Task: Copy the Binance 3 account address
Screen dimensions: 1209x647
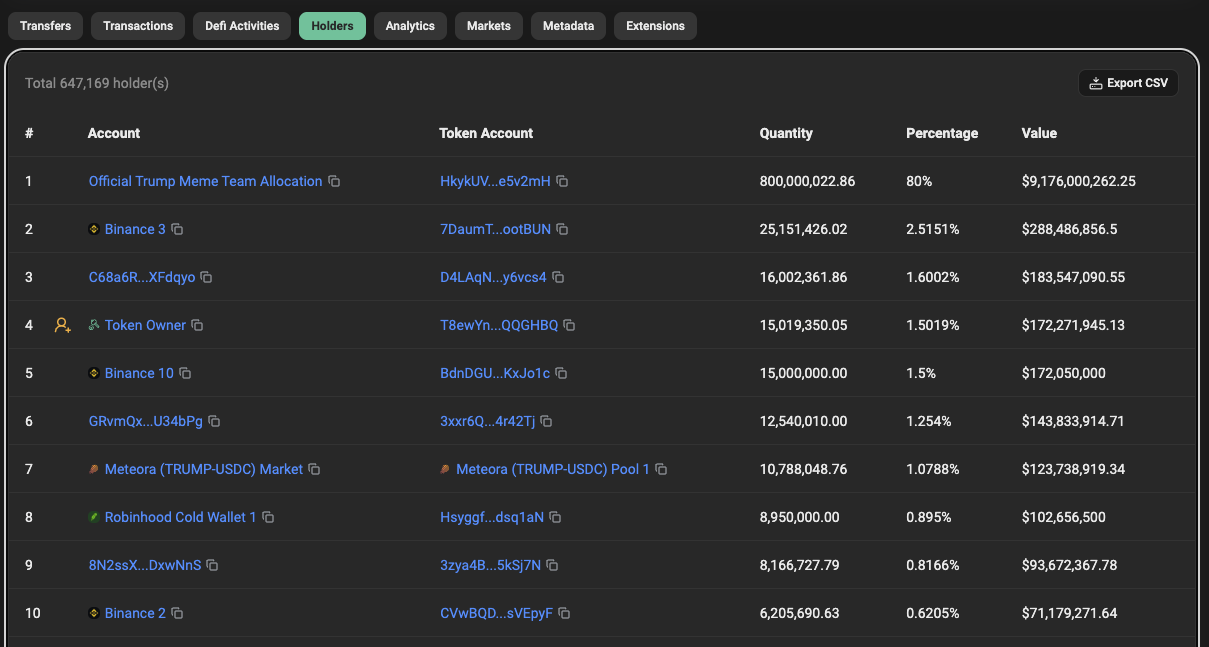Action: coord(177,229)
